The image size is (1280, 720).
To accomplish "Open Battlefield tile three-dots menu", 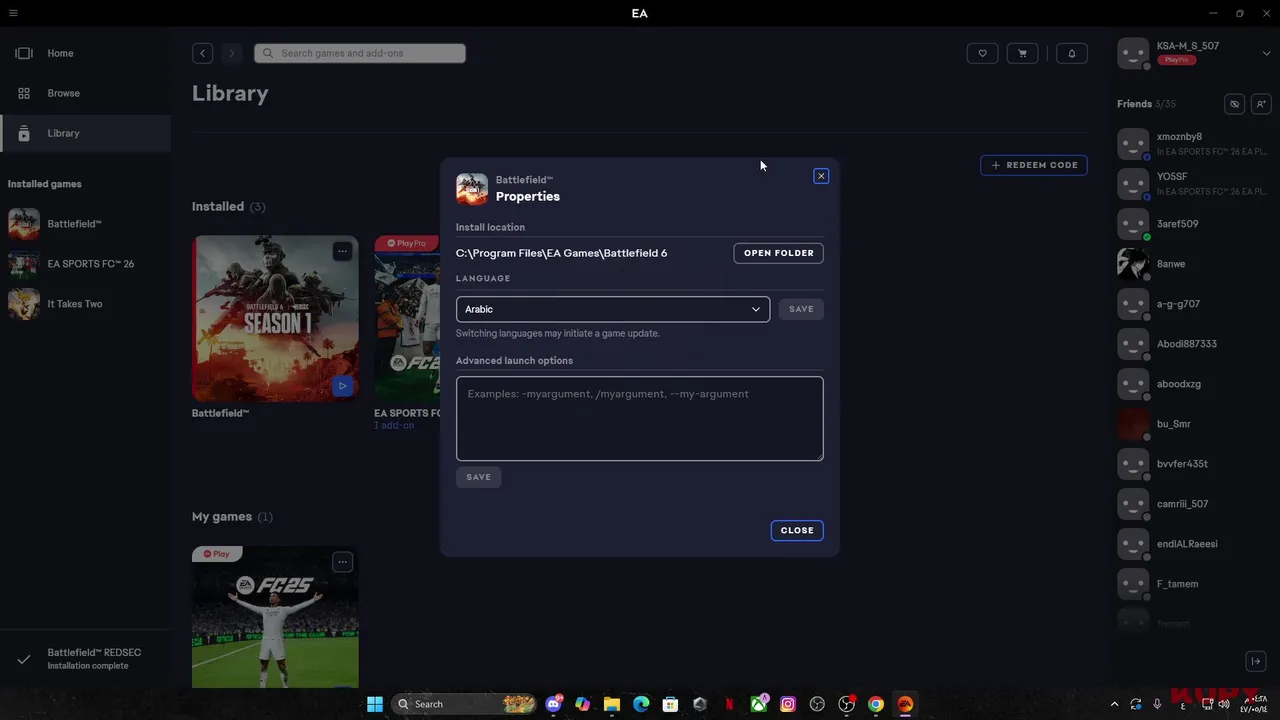I will pos(342,252).
